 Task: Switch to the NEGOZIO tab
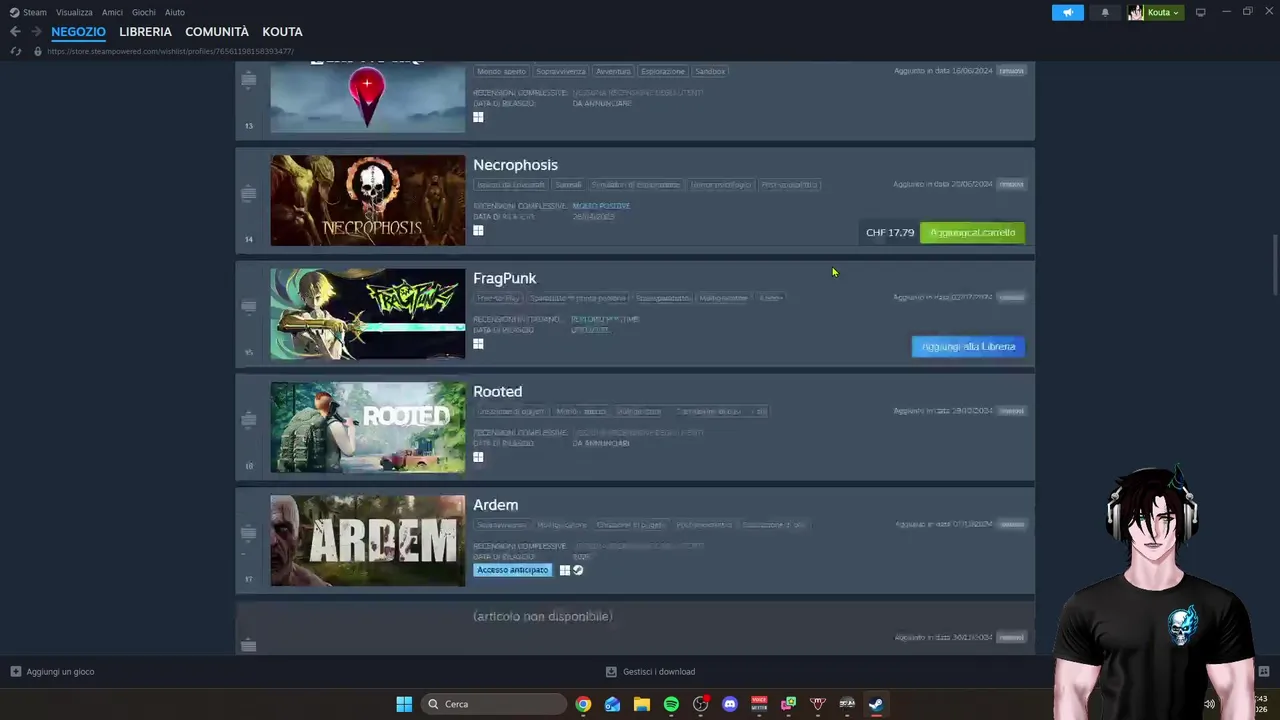click(x=78, y=32)
